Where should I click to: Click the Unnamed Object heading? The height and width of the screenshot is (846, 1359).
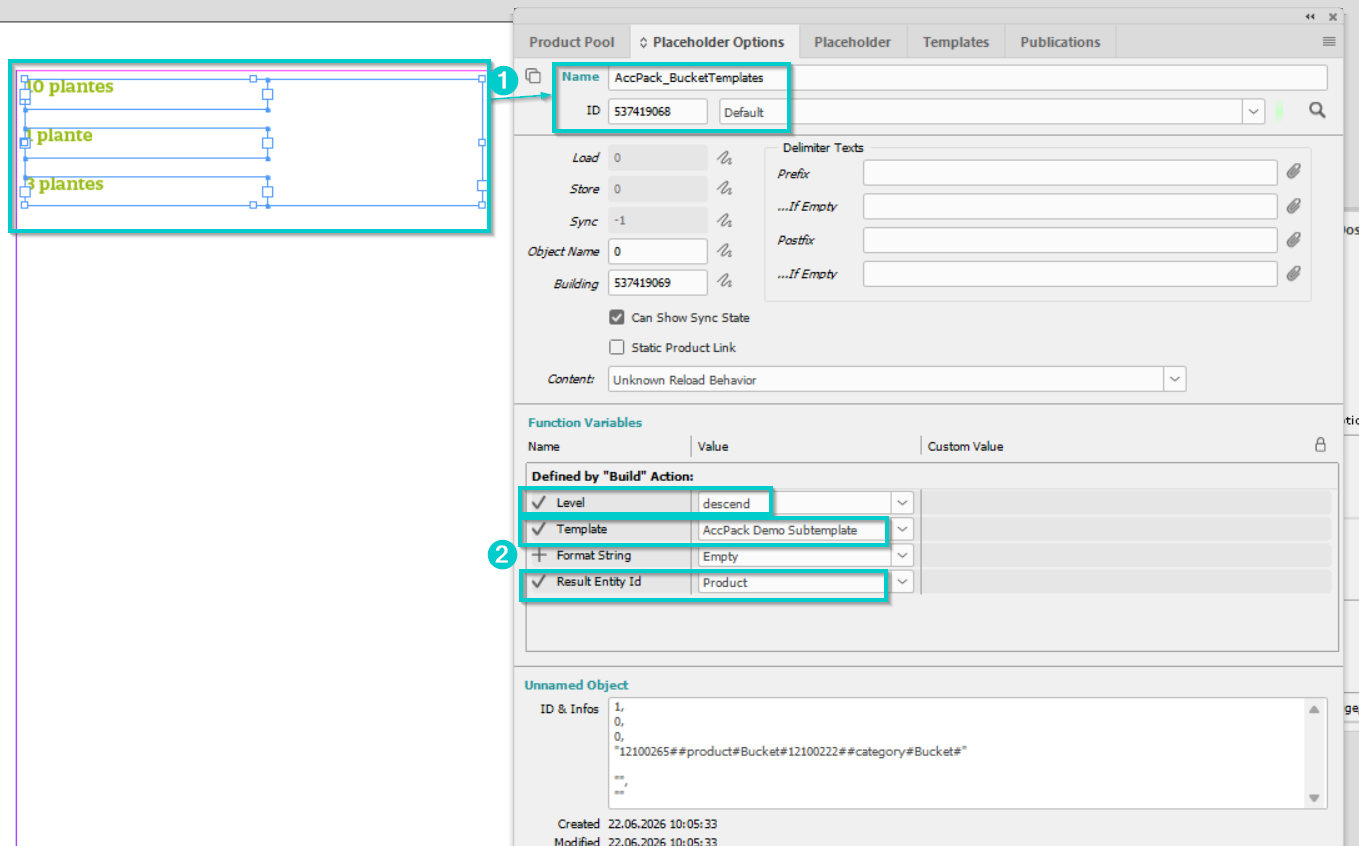click(576, 685)
